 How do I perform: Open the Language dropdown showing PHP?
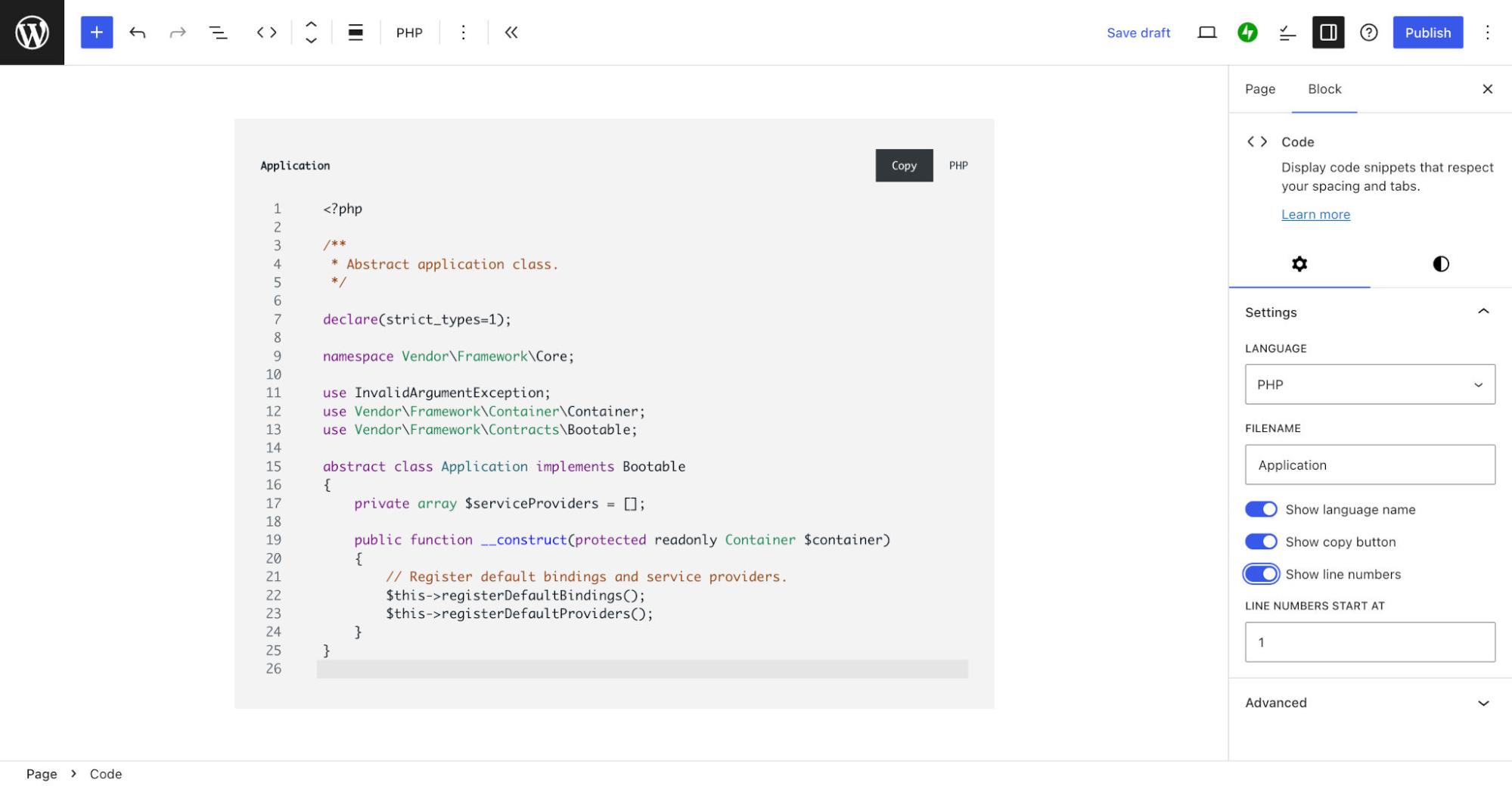[x=1369, y=384]
